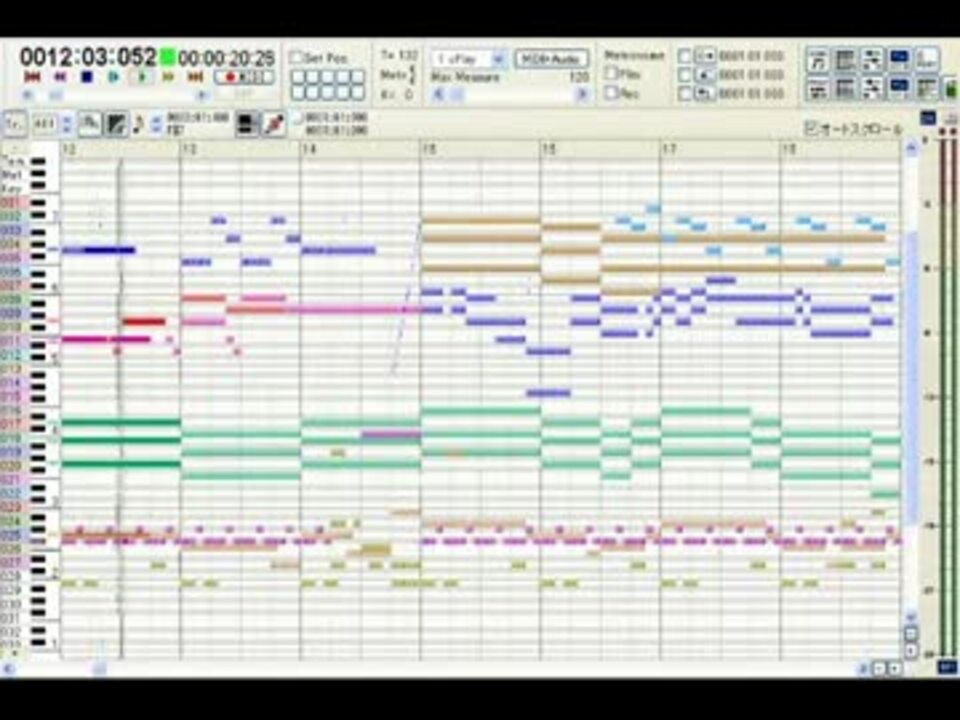Click the horizontal scrollbar thumb
The width and height of the screenshot is (960, 720).
click(99, 669)
